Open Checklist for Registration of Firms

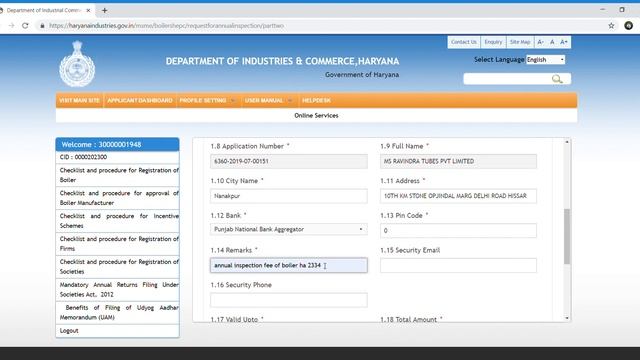click(118, 244)
